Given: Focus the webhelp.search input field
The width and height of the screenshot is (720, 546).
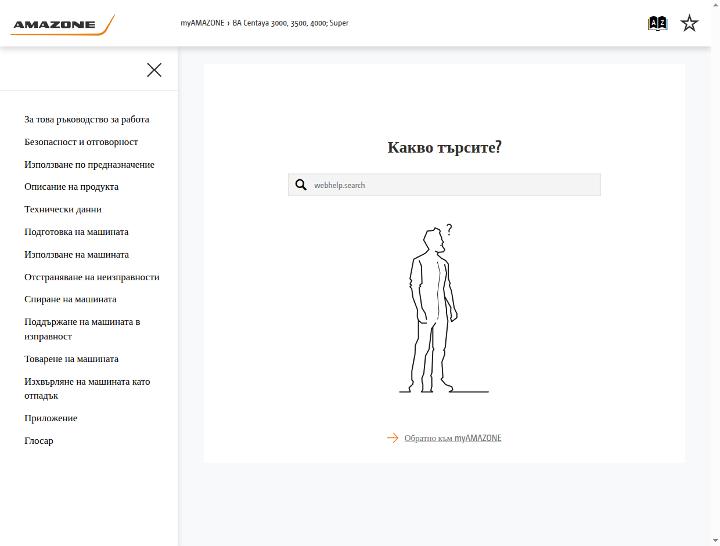Looking at the screenshot, I should coord(444,185).
